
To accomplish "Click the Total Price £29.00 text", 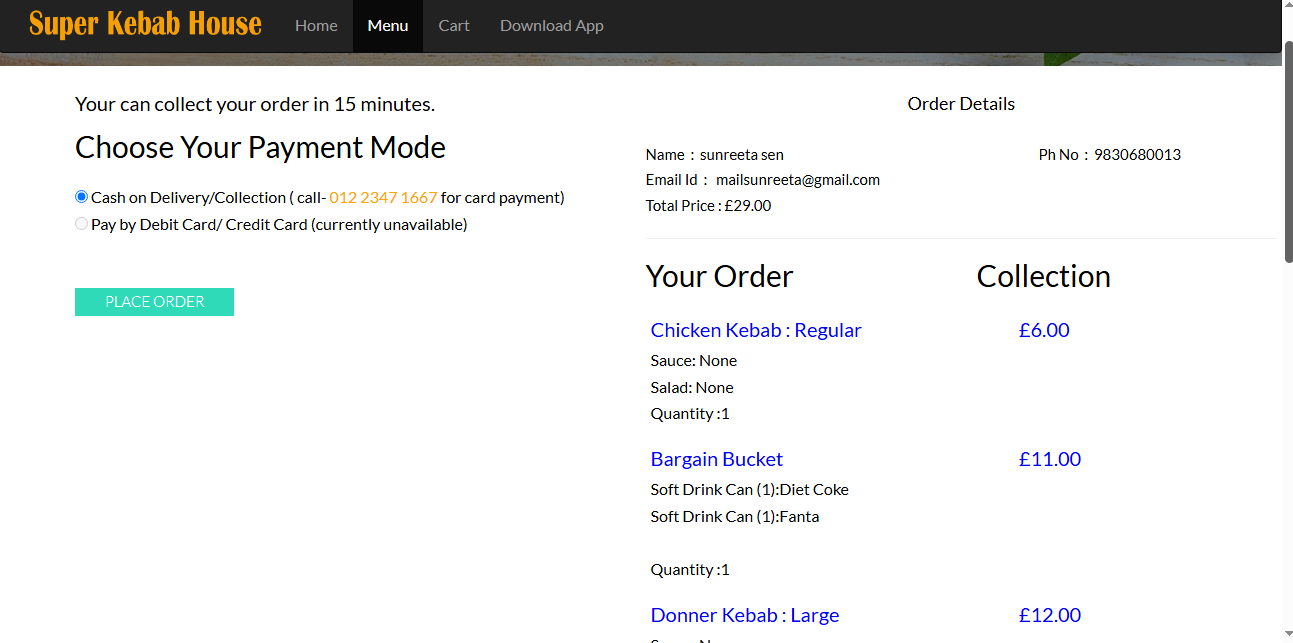I will (708, 206).
